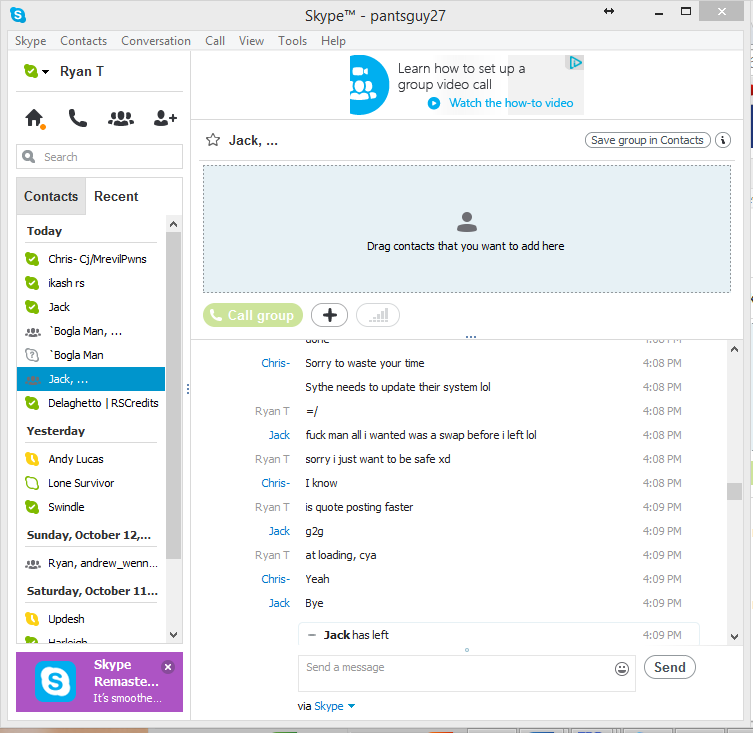This screenshot has width=753, height=733.
Task: Click Save group in Contacts
Action: click(647, 140)
